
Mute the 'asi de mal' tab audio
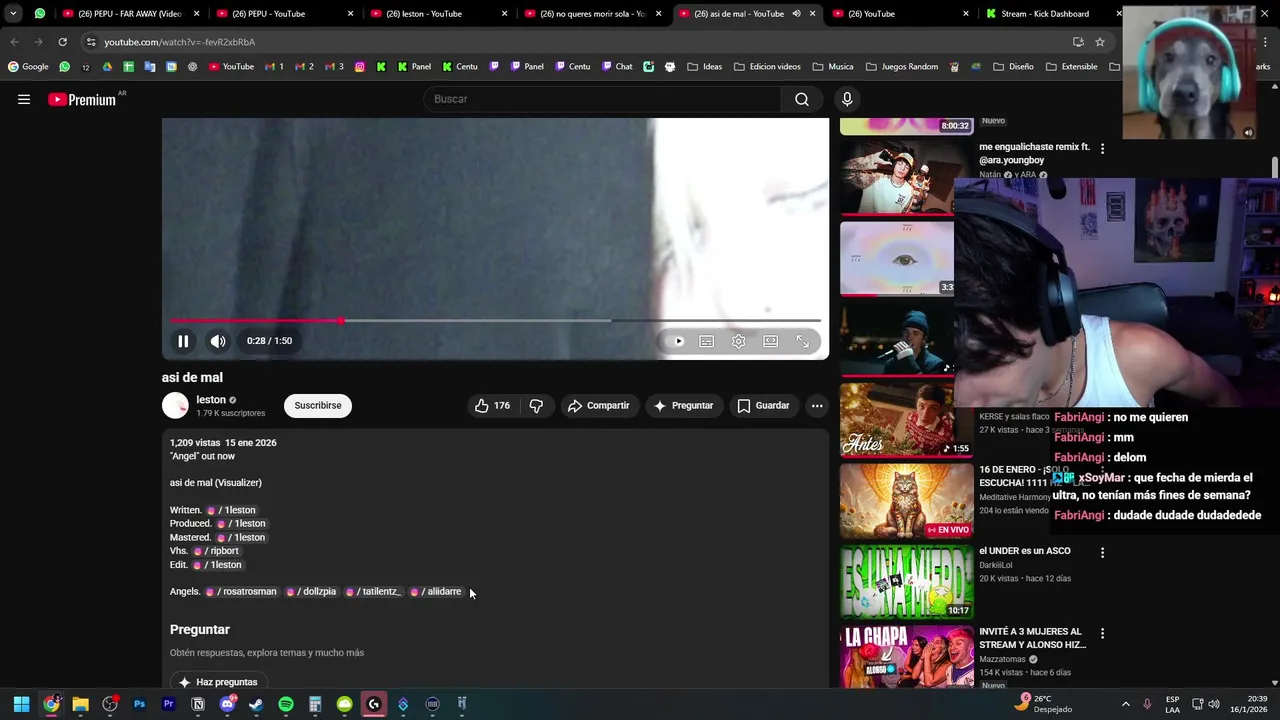pyautogui.click(x=796, y=14)
